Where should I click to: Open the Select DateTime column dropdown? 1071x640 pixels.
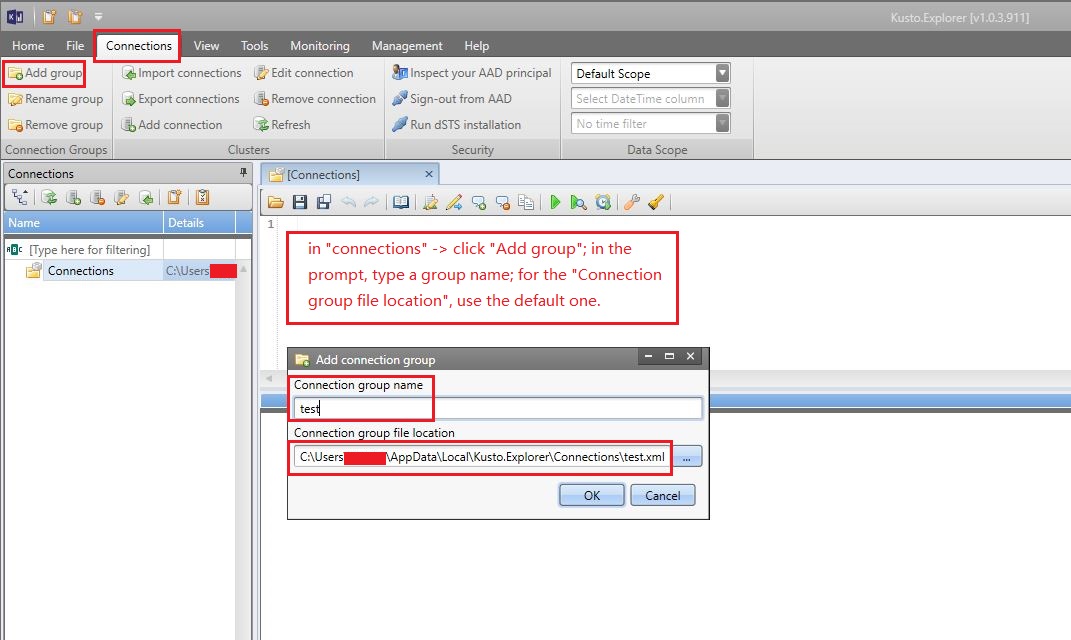pos(722,98)
